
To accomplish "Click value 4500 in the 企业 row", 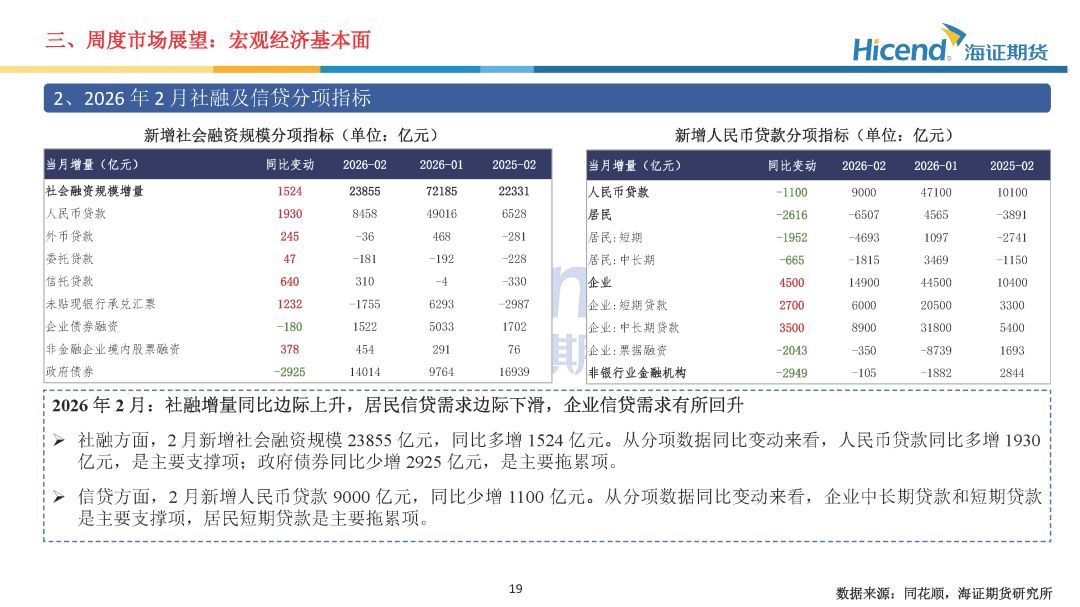I will pyautogui.click(x=791, y=282).
